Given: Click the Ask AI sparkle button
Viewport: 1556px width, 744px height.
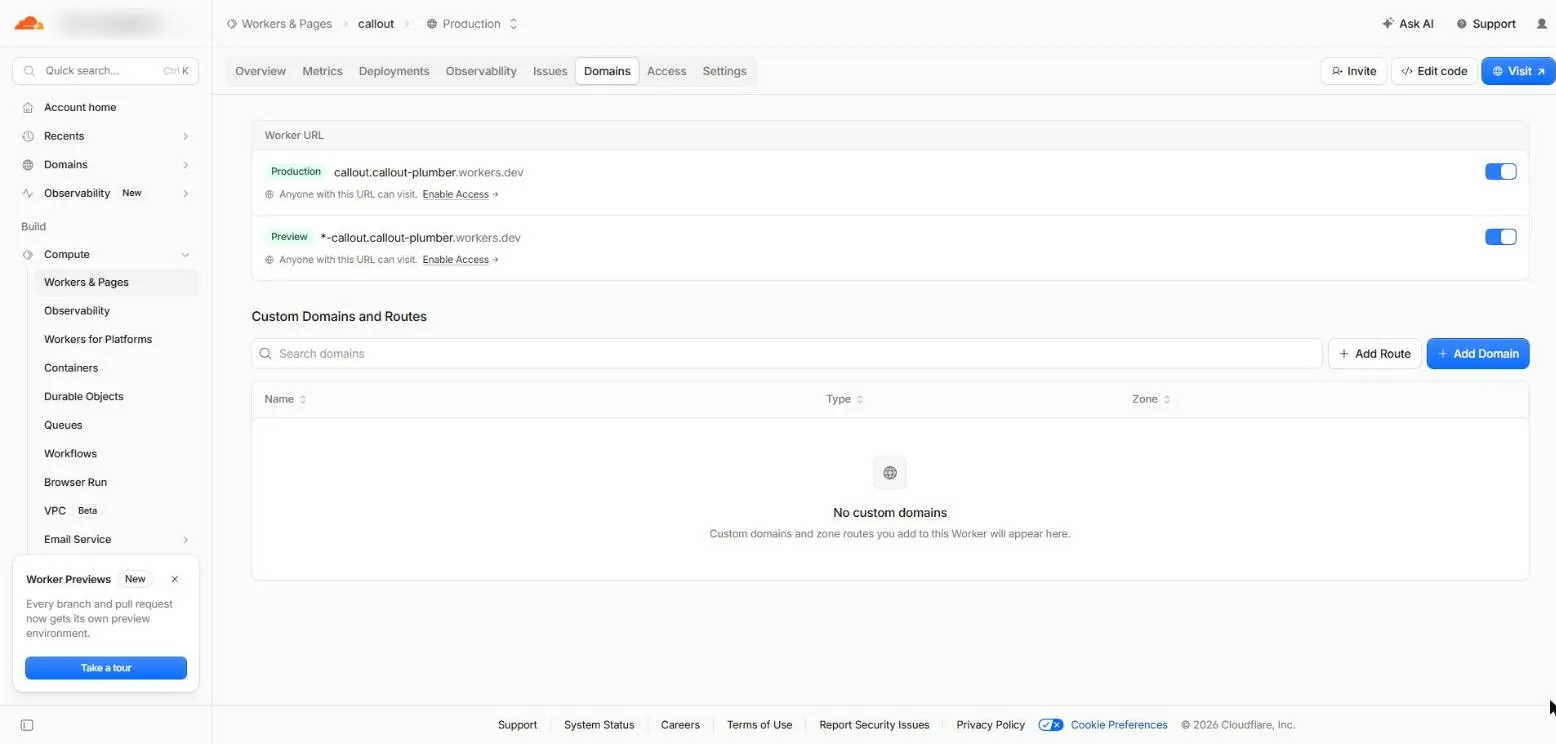Looking at the screenshot, I should coord(1407,24).
